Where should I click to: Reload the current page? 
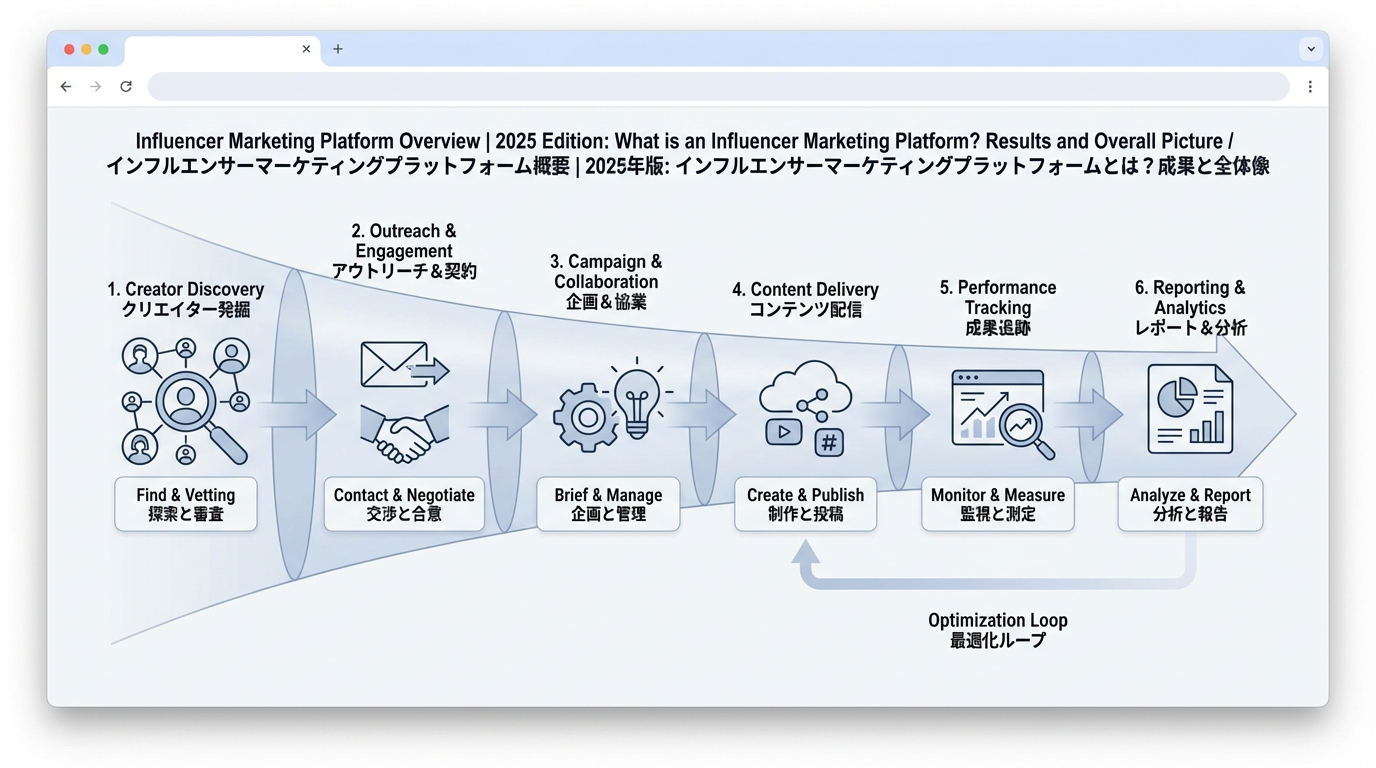click(126, 87)
